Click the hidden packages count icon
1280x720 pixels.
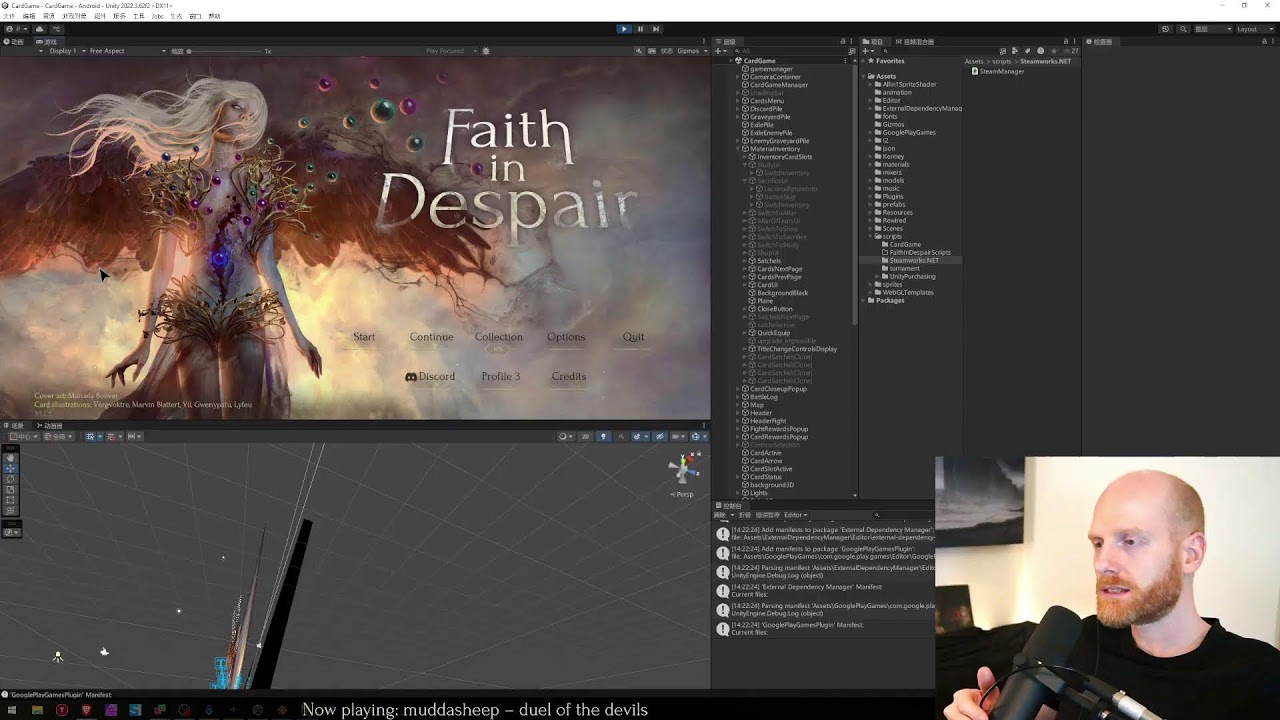coord(1072,51)
